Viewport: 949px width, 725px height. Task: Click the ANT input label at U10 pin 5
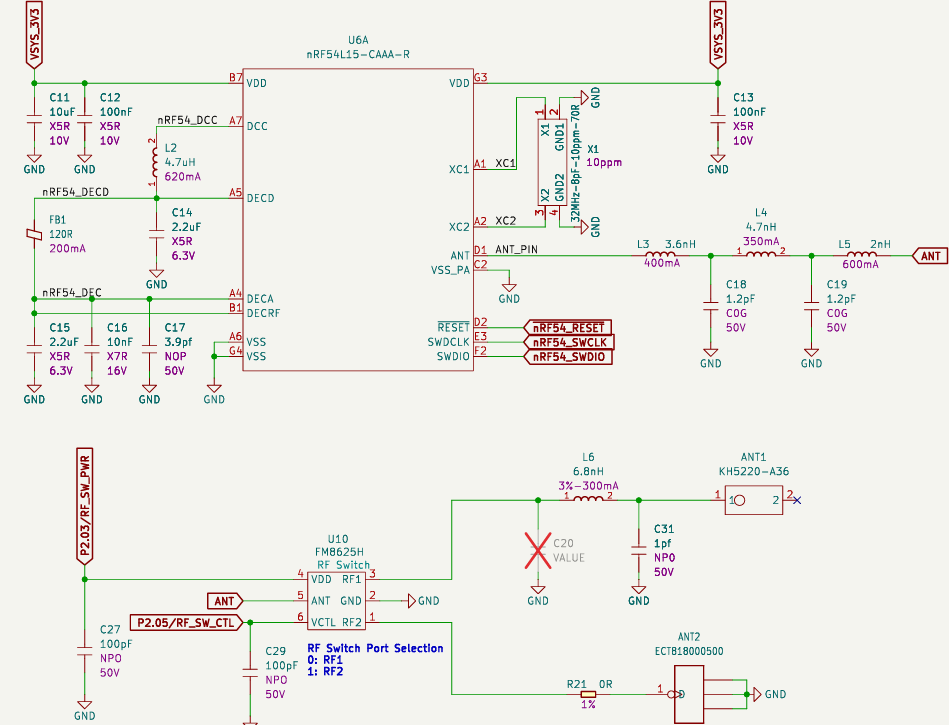coord(225,601)
